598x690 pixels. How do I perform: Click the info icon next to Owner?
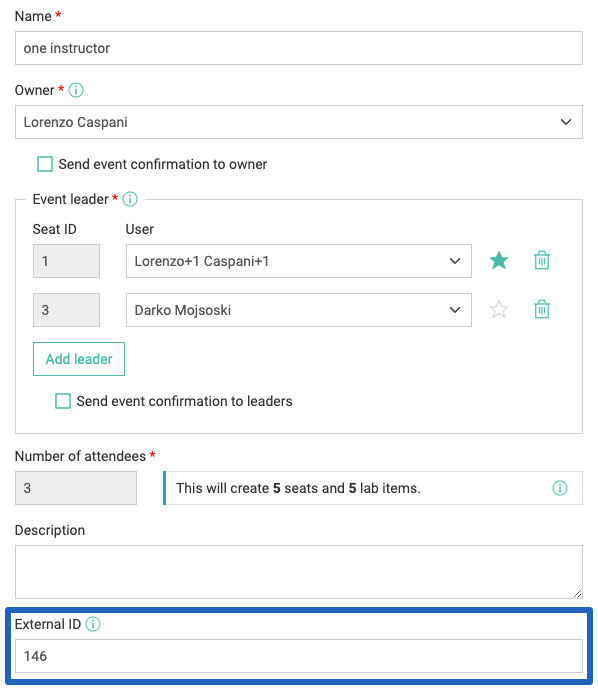tap(76, 90)
